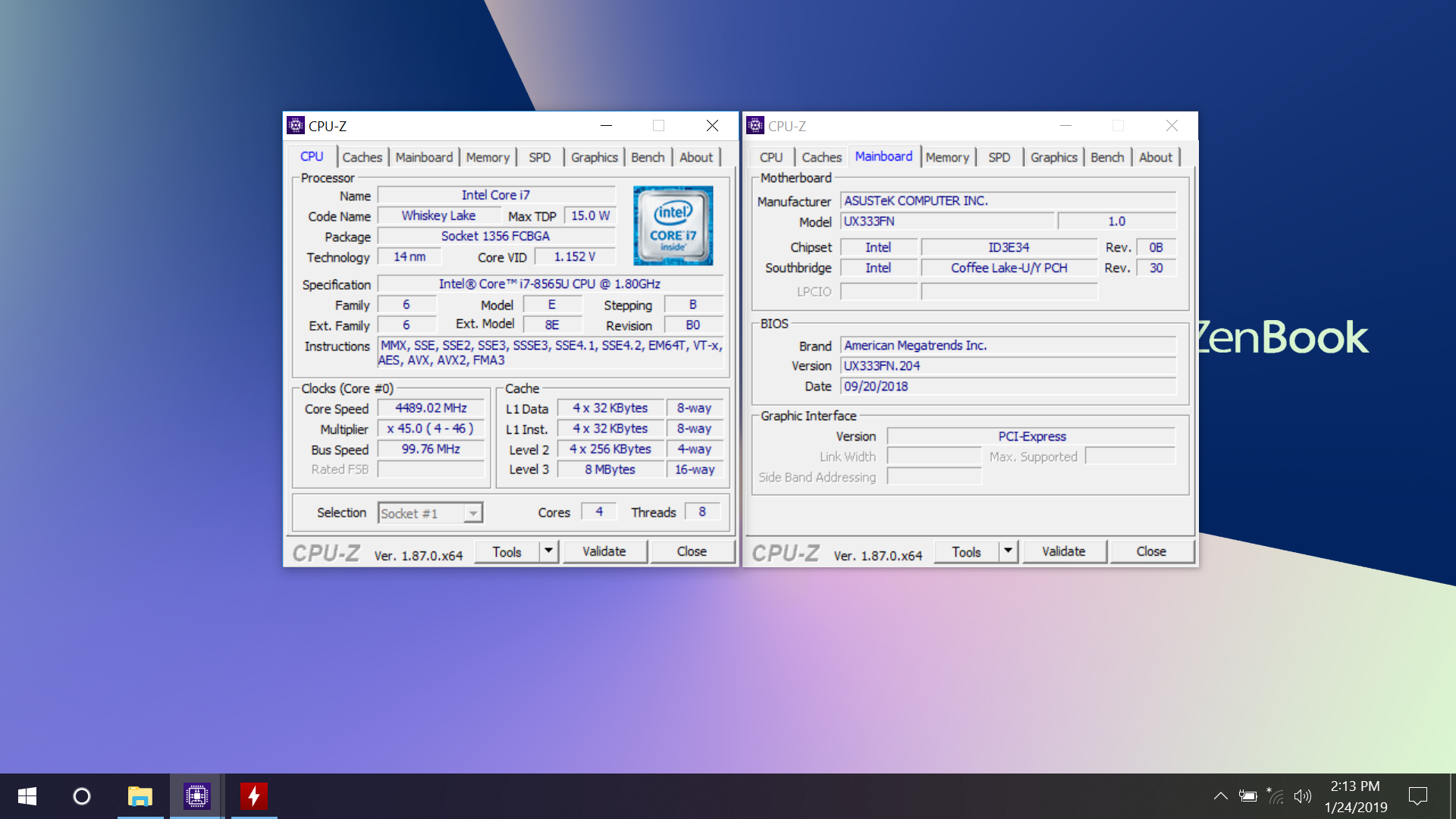Image resolution: width=1456 pixels, height=819 pixels.
Task: Click the CPU-Z taskbar icon
Action: click(x=196, y=796)
